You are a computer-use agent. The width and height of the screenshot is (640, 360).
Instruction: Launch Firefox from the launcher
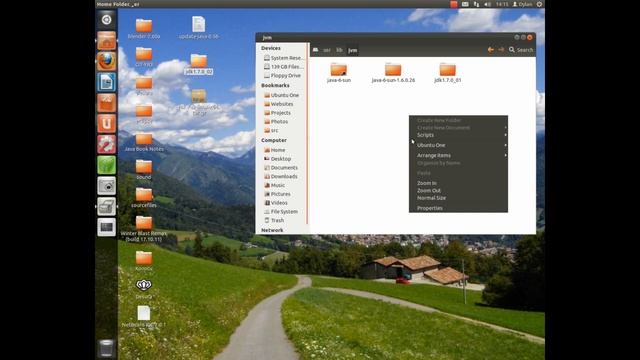click(x=106, y=61)
